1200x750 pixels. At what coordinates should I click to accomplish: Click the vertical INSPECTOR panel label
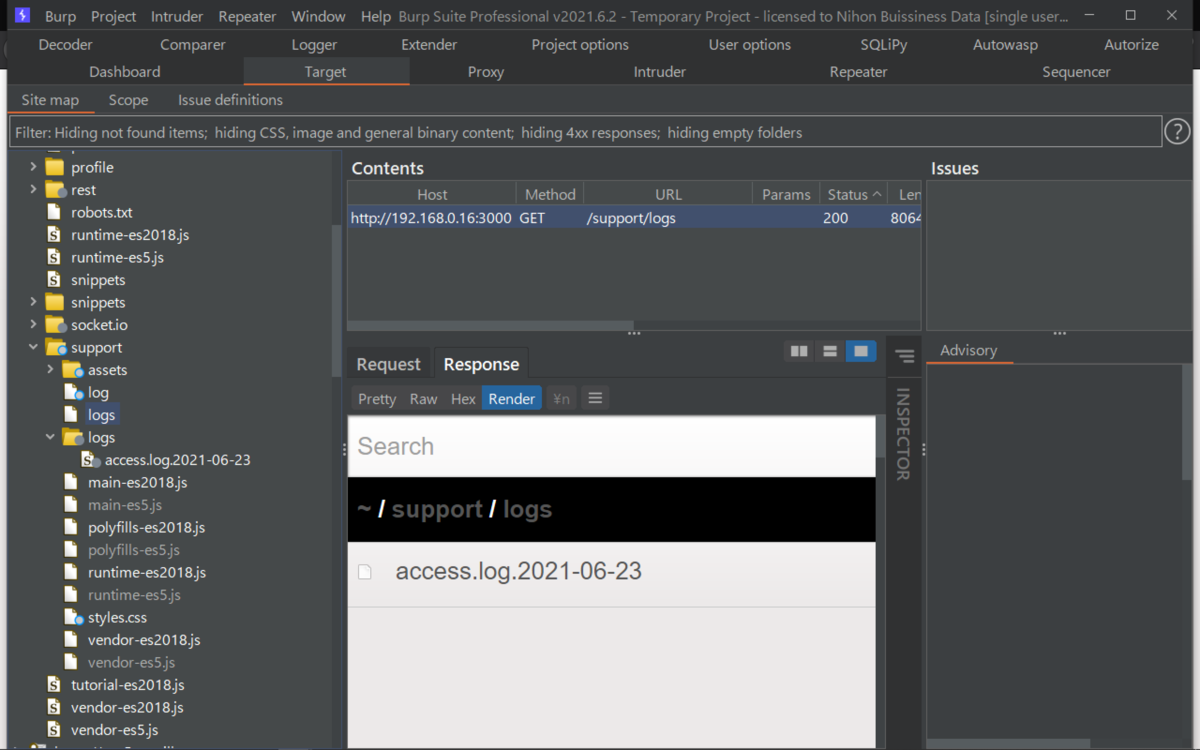tap(903, 434)
